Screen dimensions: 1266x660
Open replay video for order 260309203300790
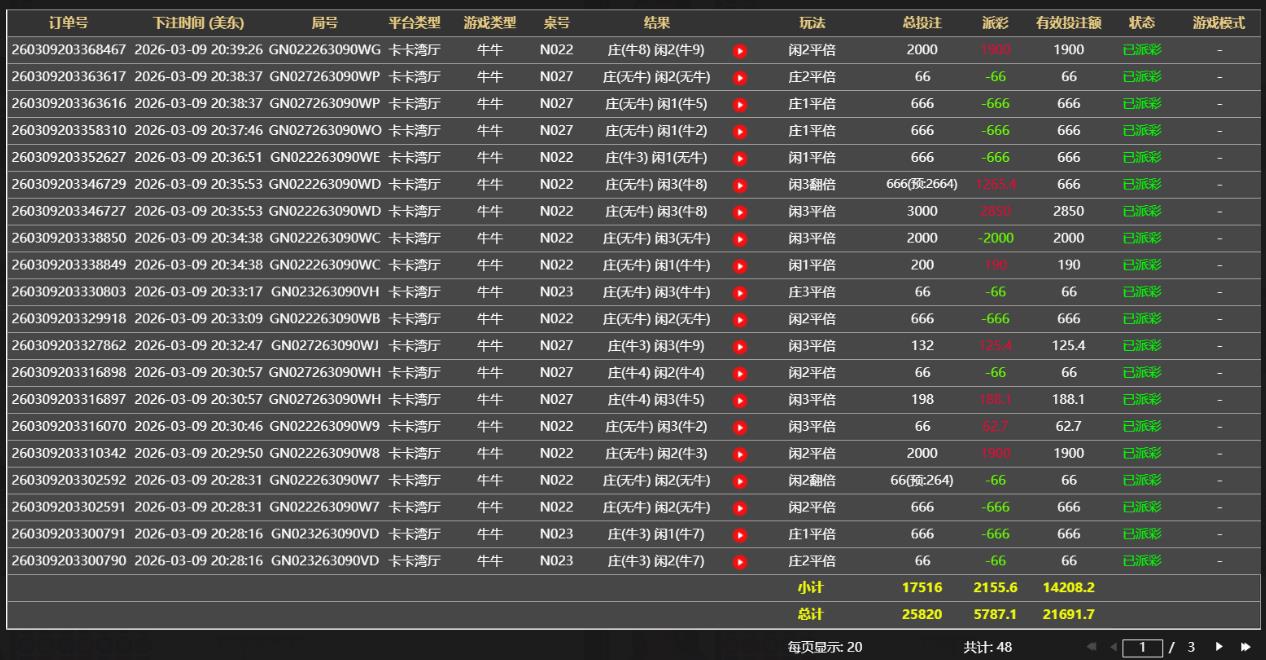(x=740, y=561)
